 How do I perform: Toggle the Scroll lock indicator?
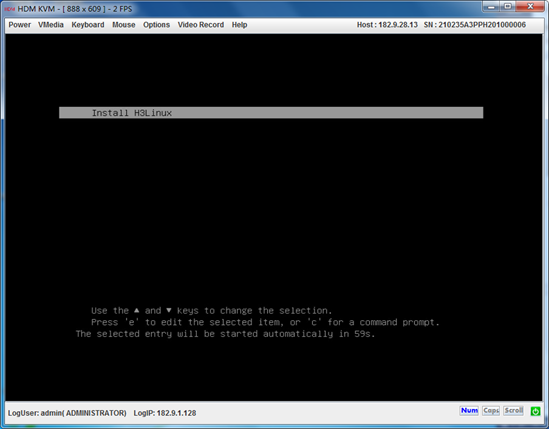coord(513,410)
